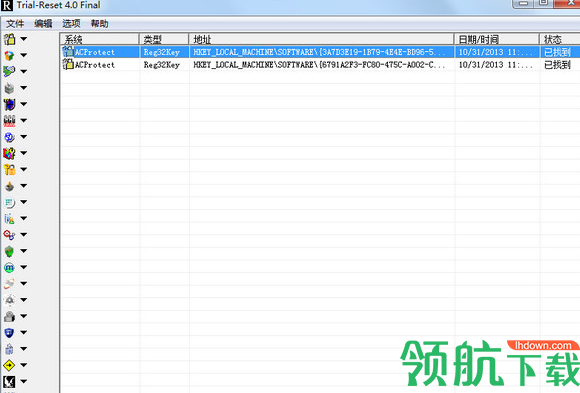Open dropdown beside joystick icon
Image resolution: width=580 pixels, height=393 pixels.
coord(23,185)
